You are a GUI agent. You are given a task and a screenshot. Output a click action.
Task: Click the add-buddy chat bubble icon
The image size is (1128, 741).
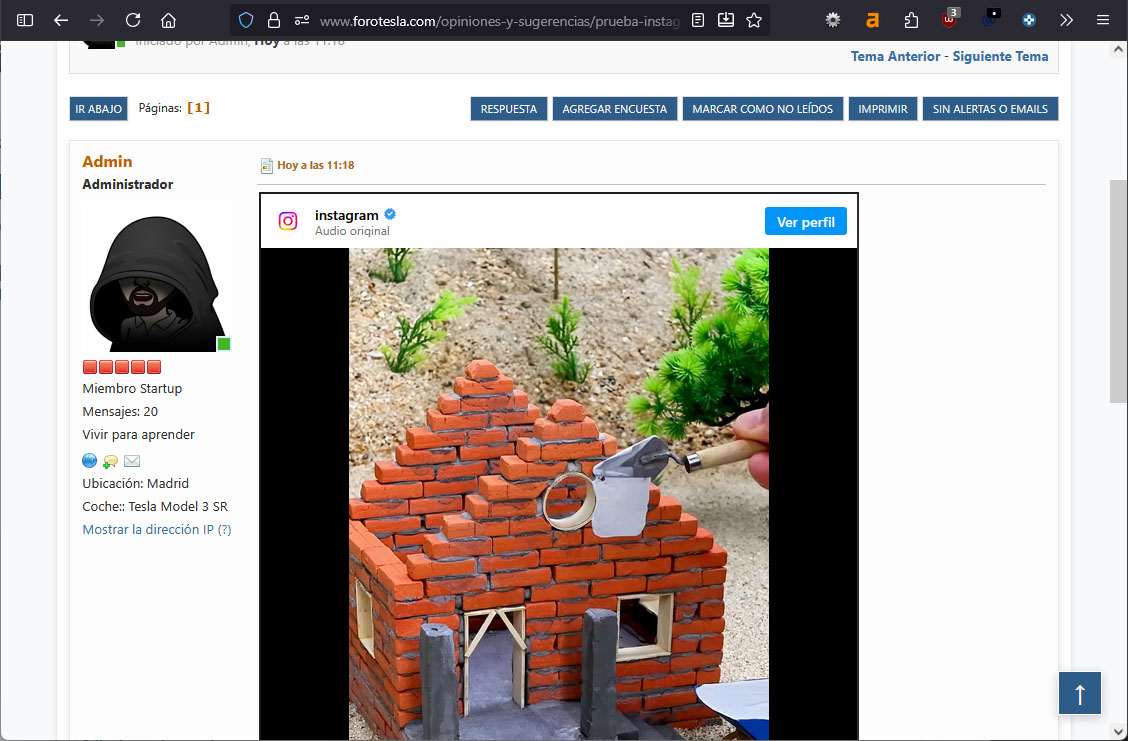click(x=110, y=461)
